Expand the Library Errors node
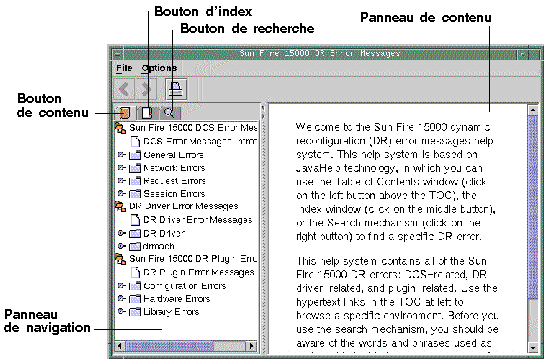549x364 pixels. pos(121,311)
